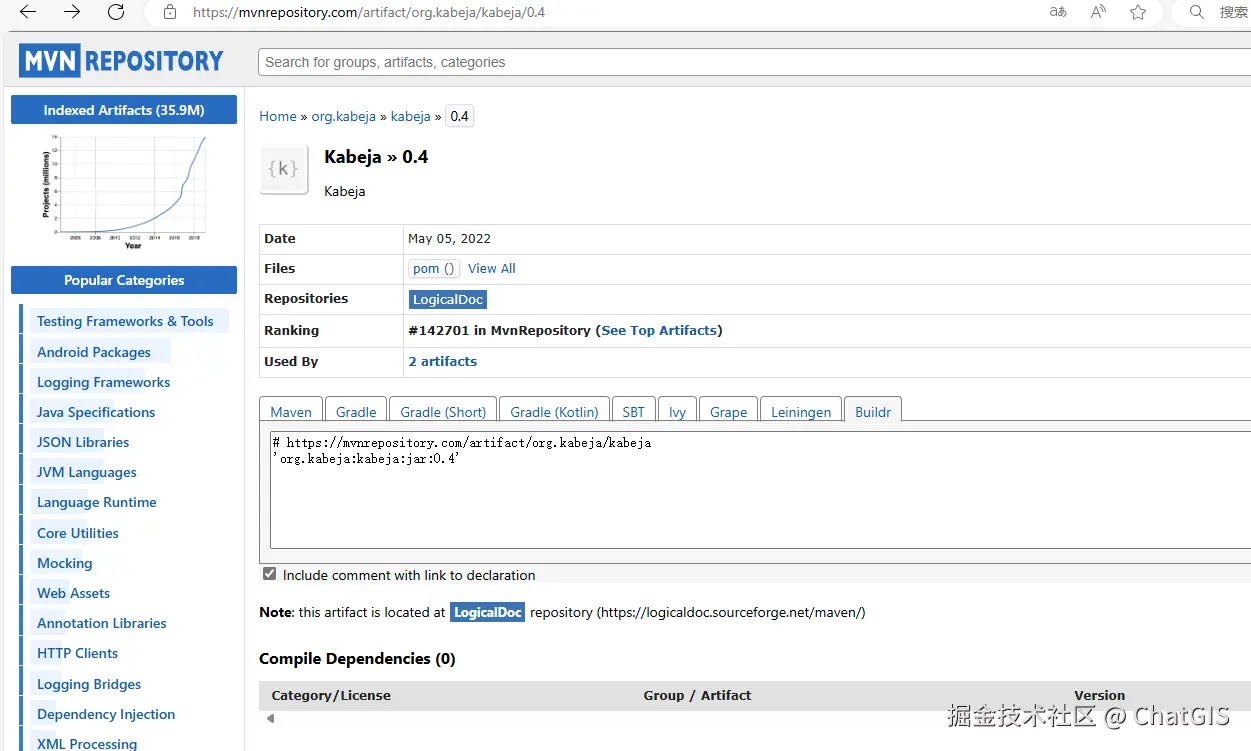
Task: Open Dependency Injection category
Action: (x=106, y=714)
